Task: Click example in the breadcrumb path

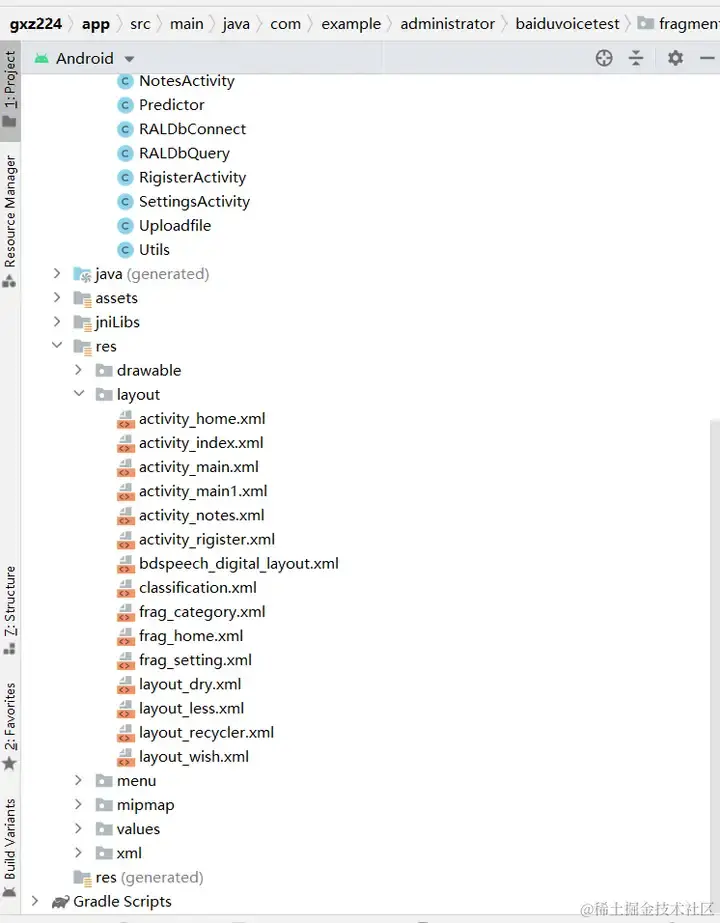Action: pyautogui.click(x=351, y=24)
